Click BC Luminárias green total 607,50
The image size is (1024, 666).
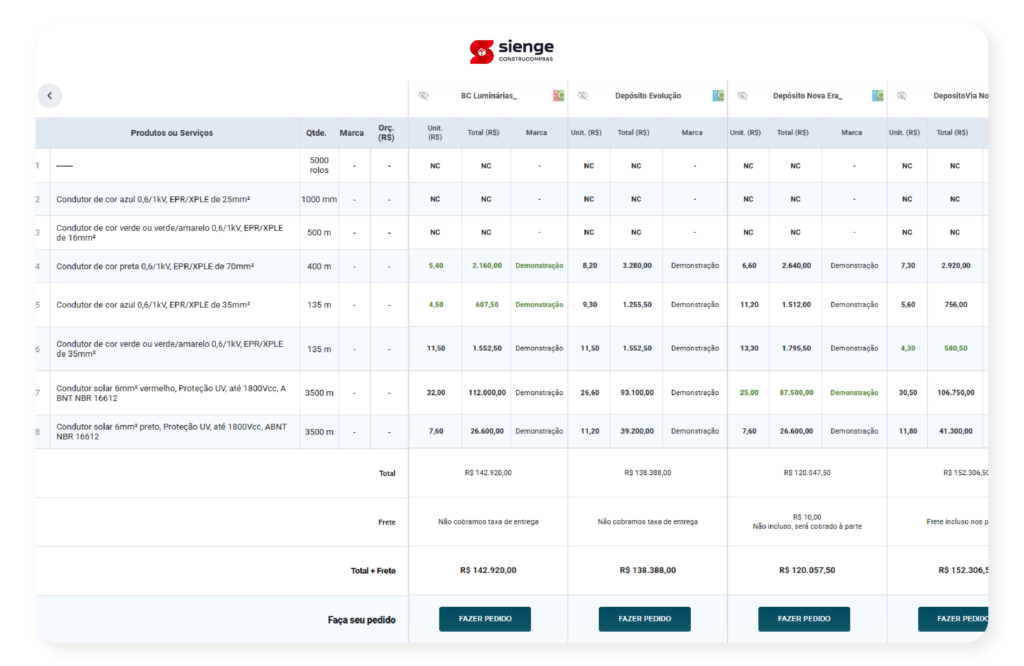(x=487, y=304)
